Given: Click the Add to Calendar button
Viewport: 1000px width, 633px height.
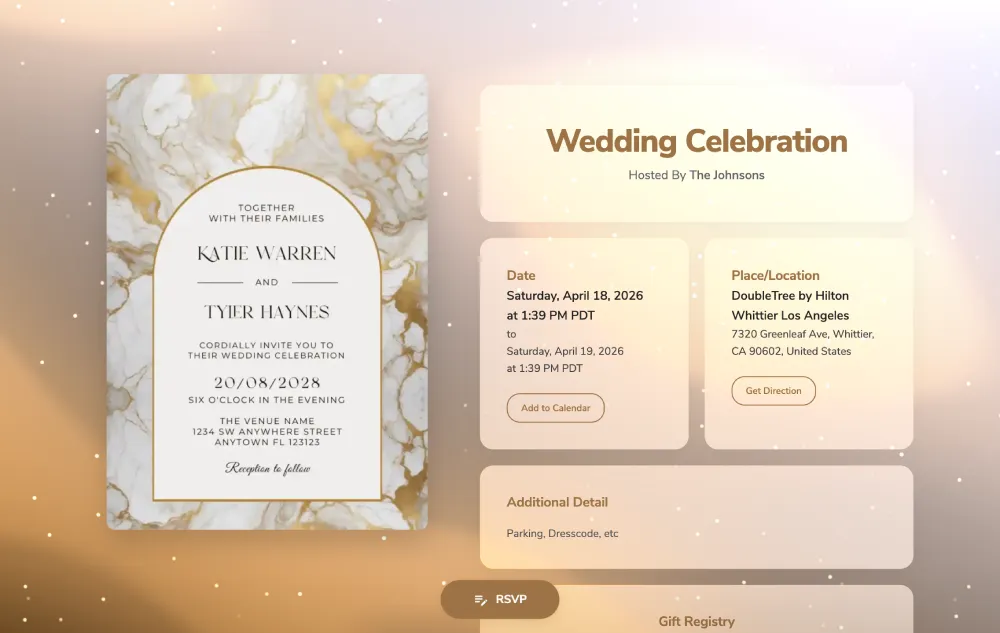Looking at the screenshot, I should (555, 408).
